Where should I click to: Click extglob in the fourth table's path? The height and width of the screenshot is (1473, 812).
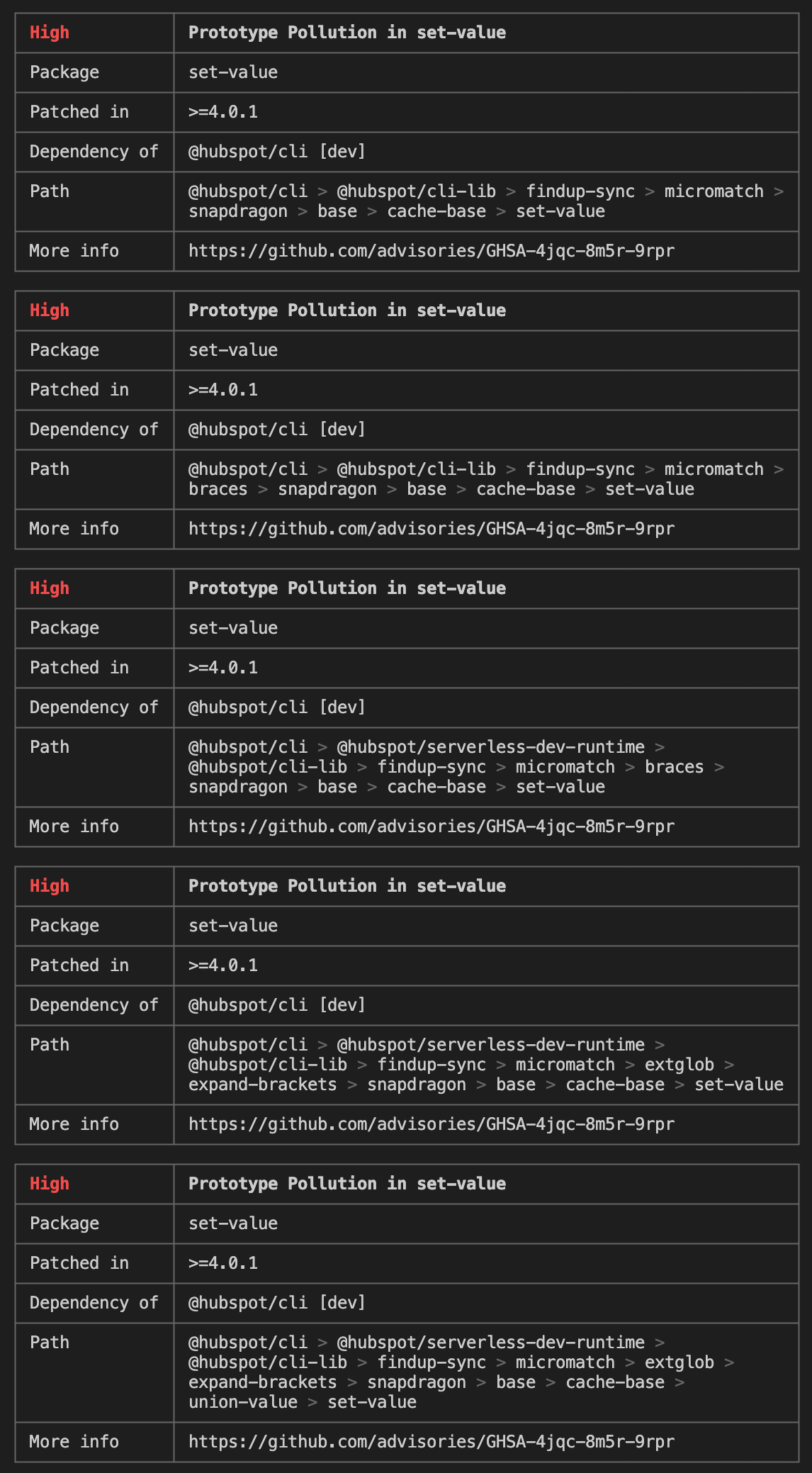pos(680,1065)
